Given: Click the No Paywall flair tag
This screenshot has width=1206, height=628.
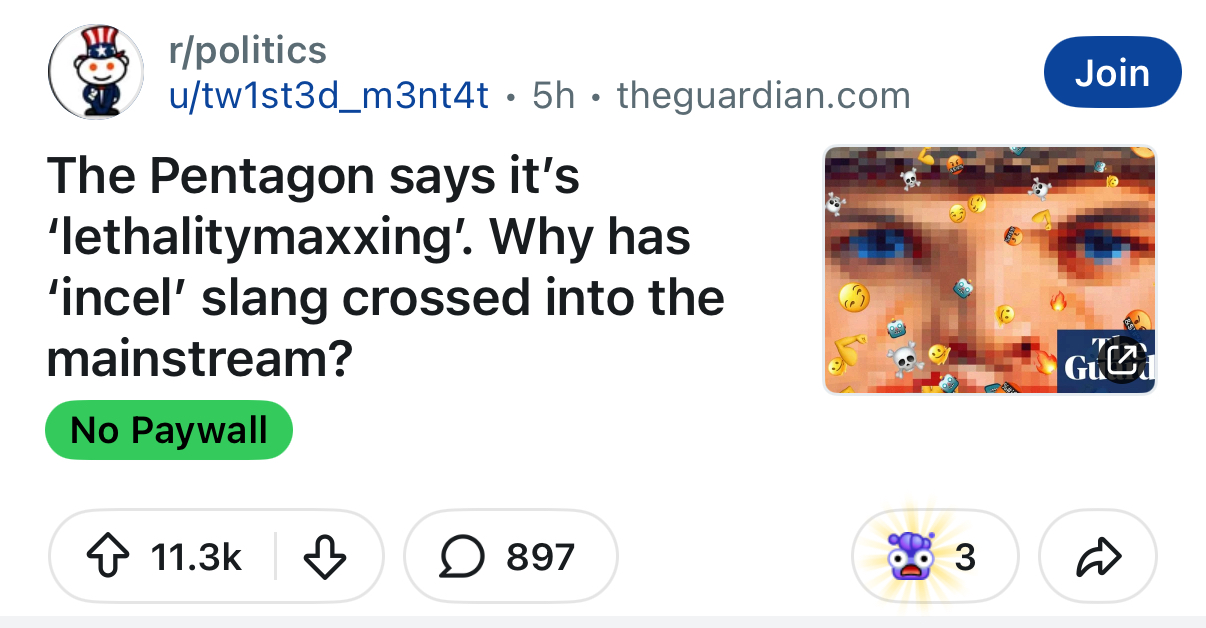Looking at the screenshot, I should (169, 430).
